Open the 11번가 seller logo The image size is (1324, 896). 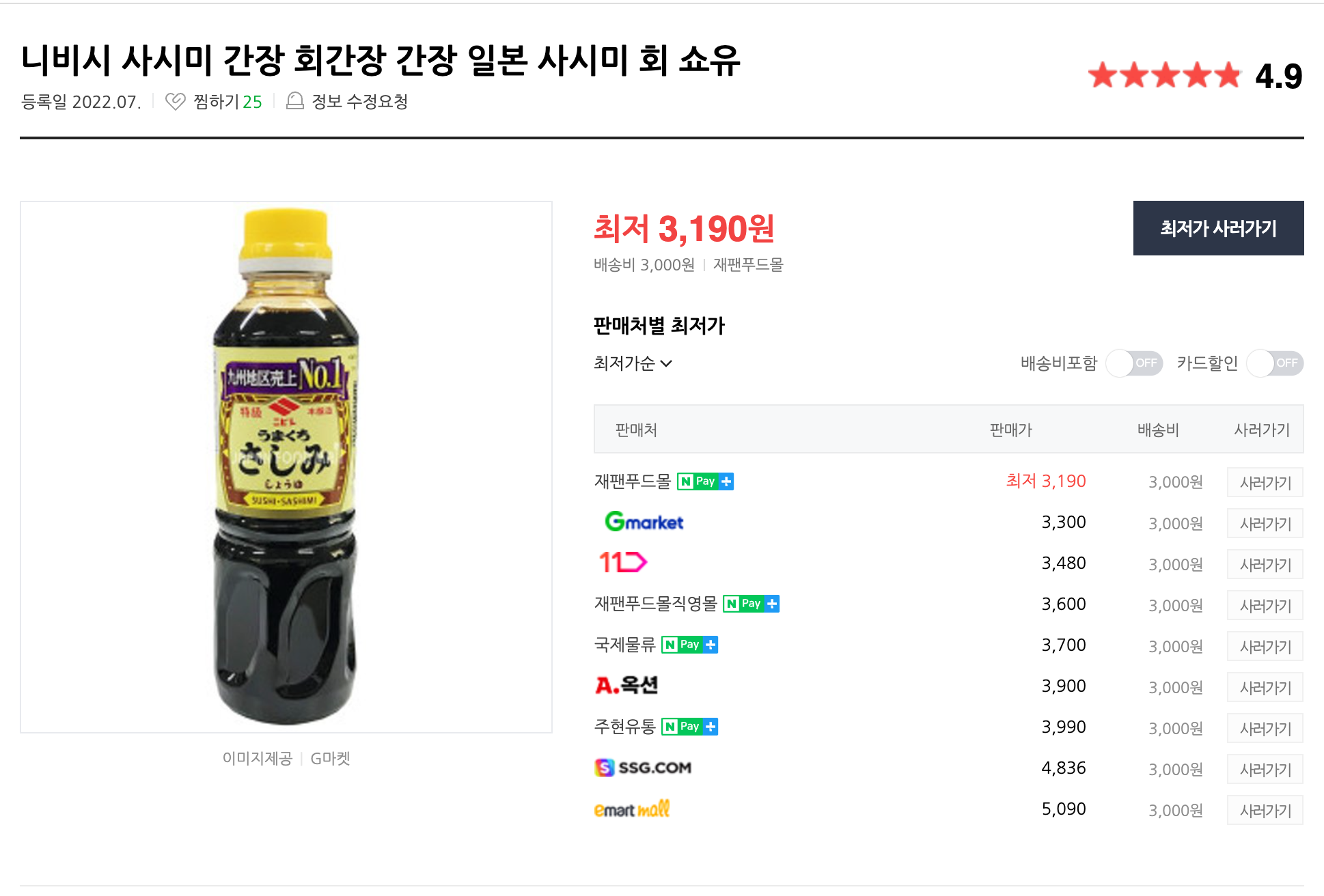622,563
